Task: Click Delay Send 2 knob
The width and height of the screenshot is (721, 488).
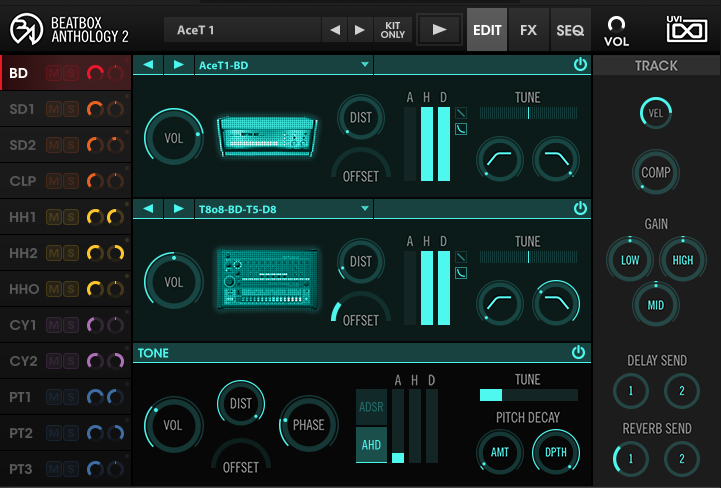Action: pos(682,391)
